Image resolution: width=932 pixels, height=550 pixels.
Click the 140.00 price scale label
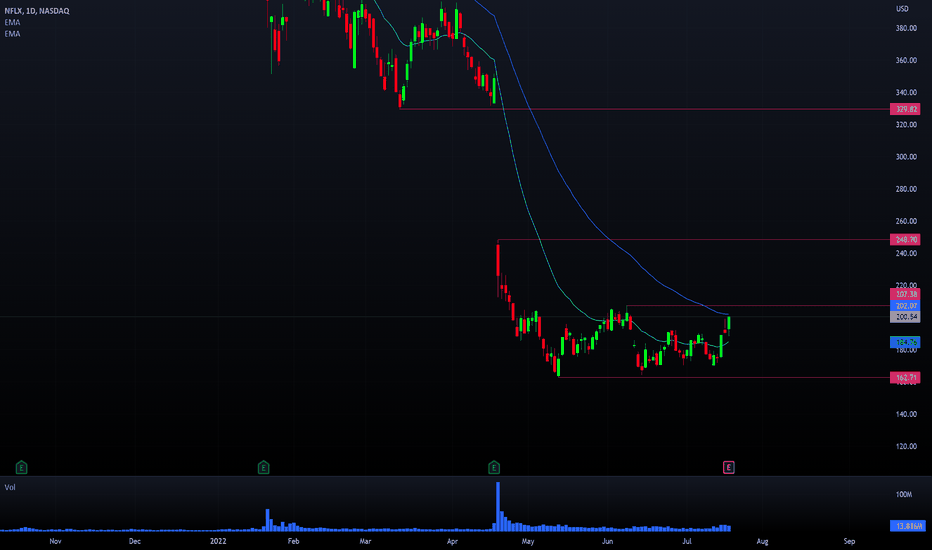pyautogui.click(x=906, y=414)
